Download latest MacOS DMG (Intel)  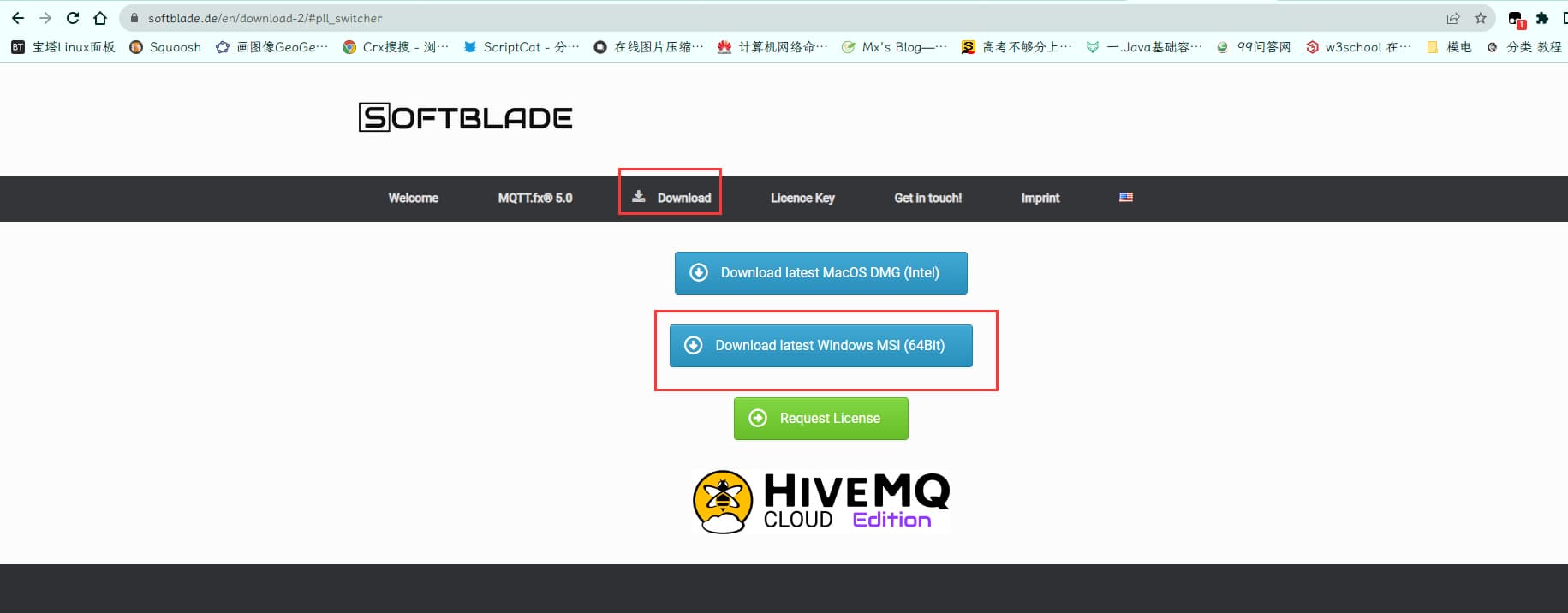(820, 273)
